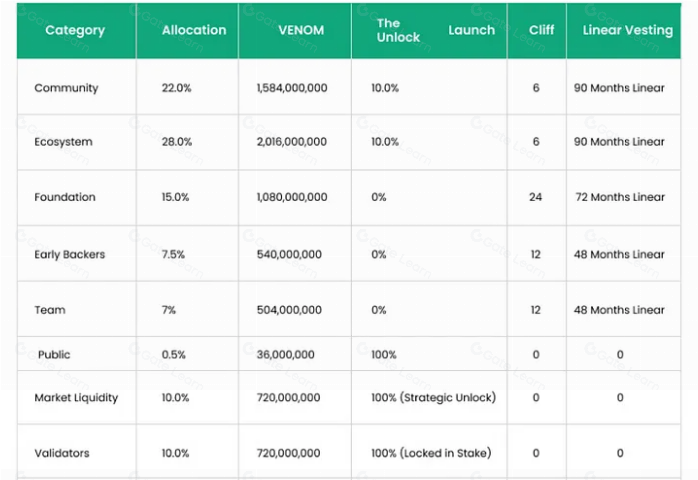
Task: Select the Linear Vesting column header
Action: (x=627, y=30)
